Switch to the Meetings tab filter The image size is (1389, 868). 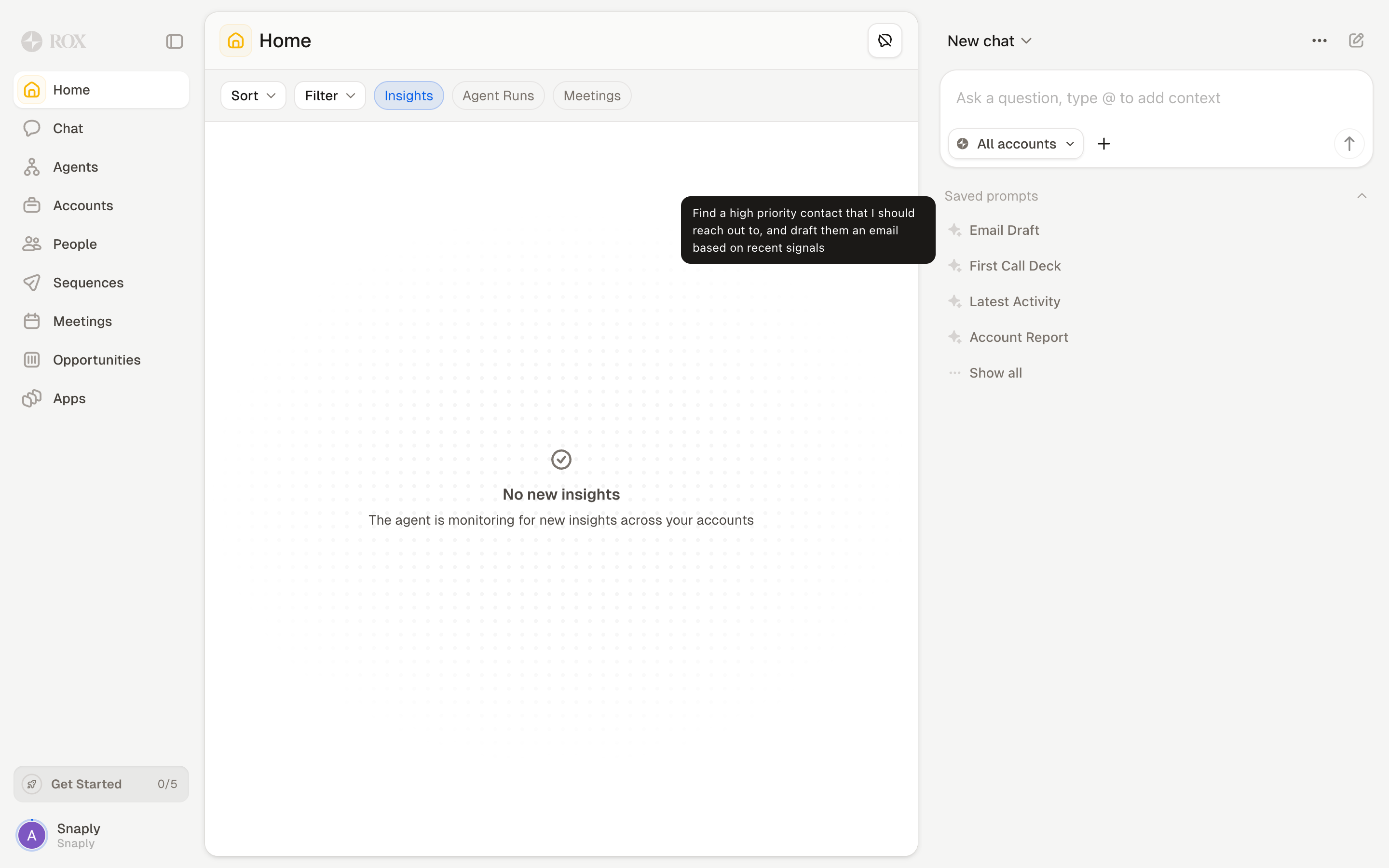(x=592, y=95)
